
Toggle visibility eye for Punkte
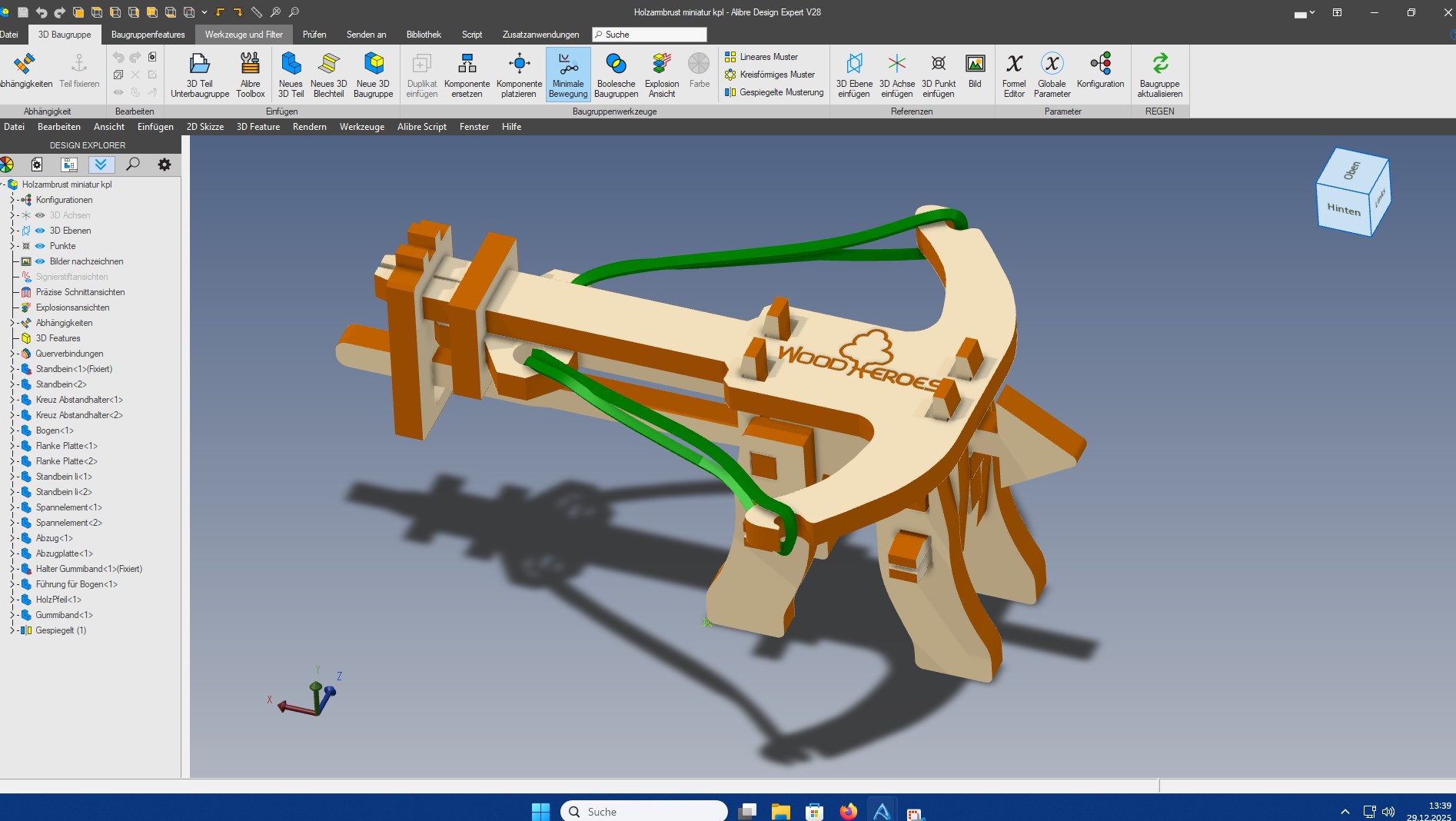40,246
